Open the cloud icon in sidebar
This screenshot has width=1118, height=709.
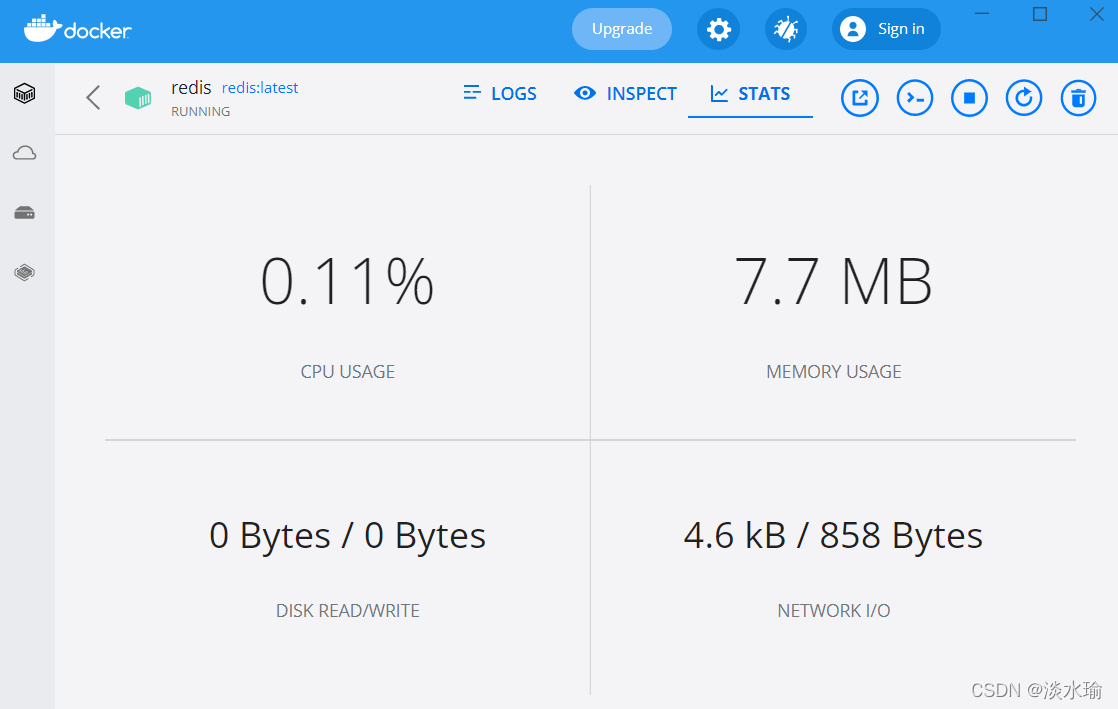(x=24, y=153)
